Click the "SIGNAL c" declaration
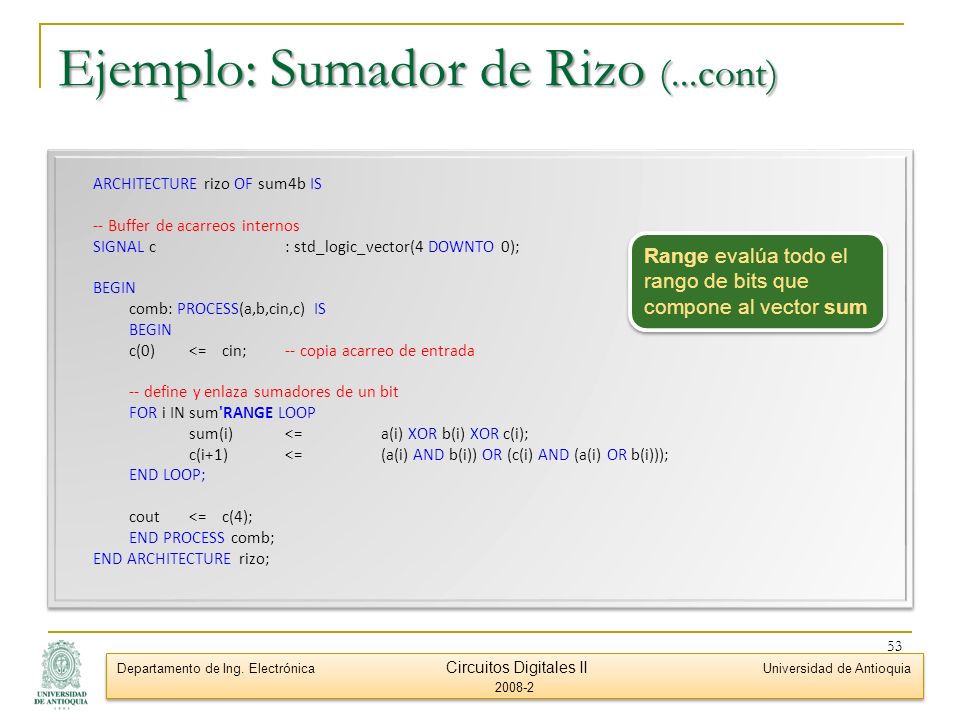The width and height of the screenshot is (960, 720). pos(124,247)
